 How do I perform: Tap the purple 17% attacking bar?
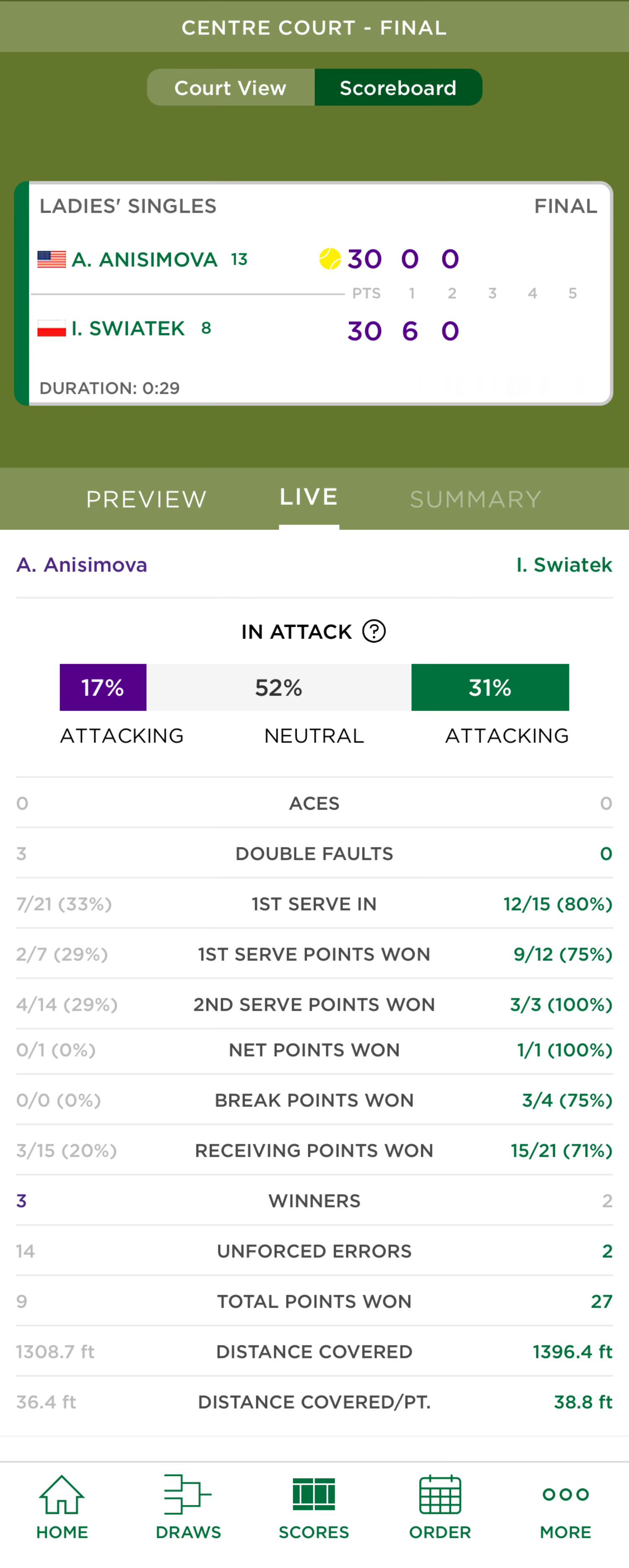coord(103,687)
